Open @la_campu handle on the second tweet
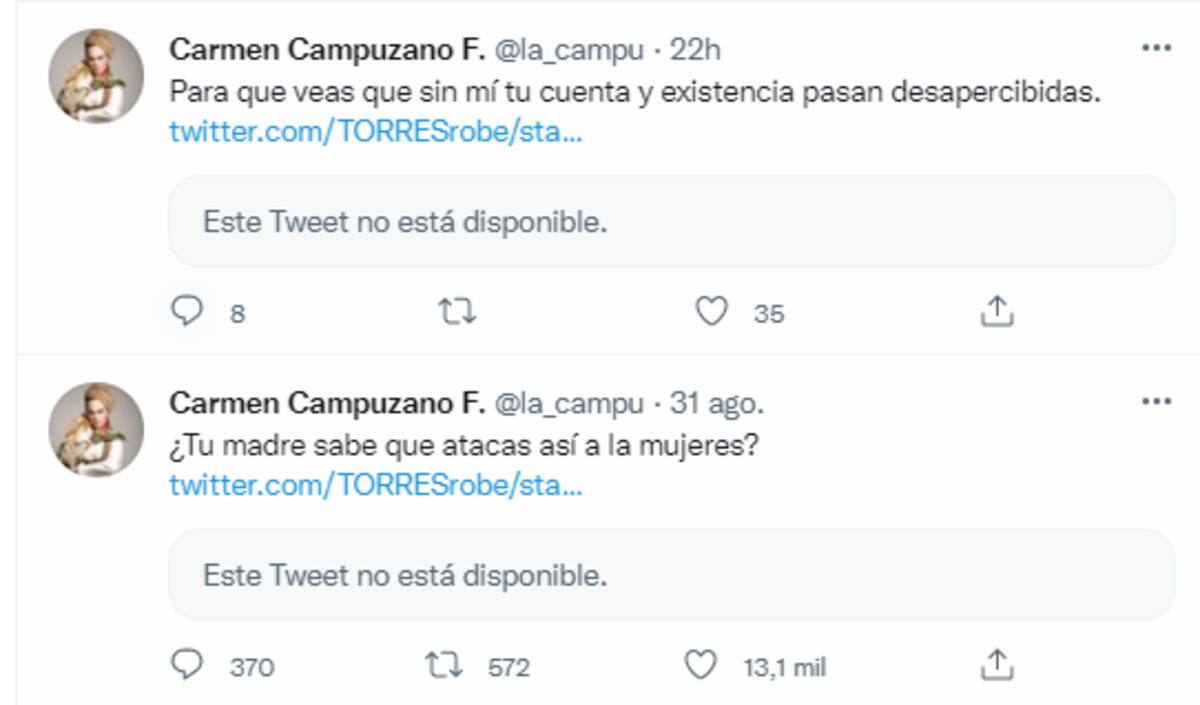The image size is (1200, 705). tap(569, 403)
